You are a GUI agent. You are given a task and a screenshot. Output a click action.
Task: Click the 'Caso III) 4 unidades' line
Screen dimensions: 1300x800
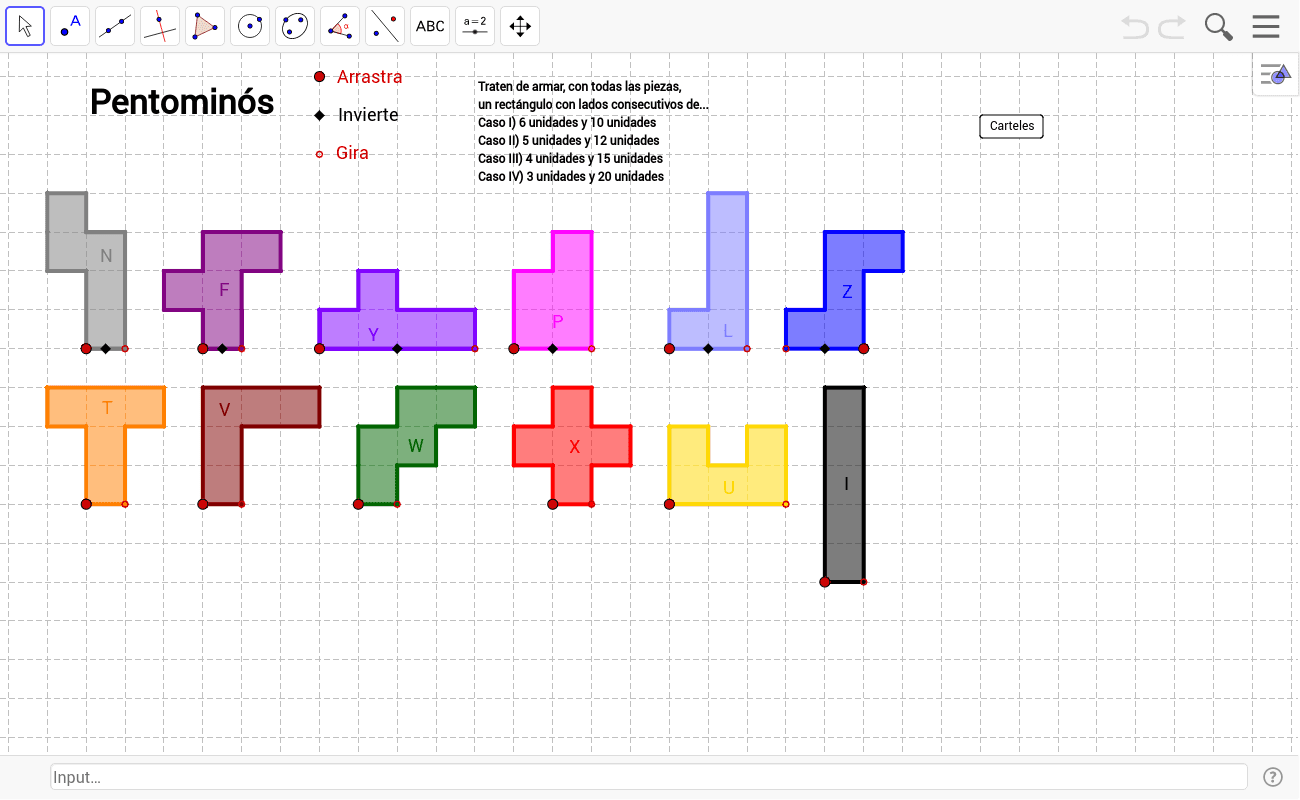(570, 159)
